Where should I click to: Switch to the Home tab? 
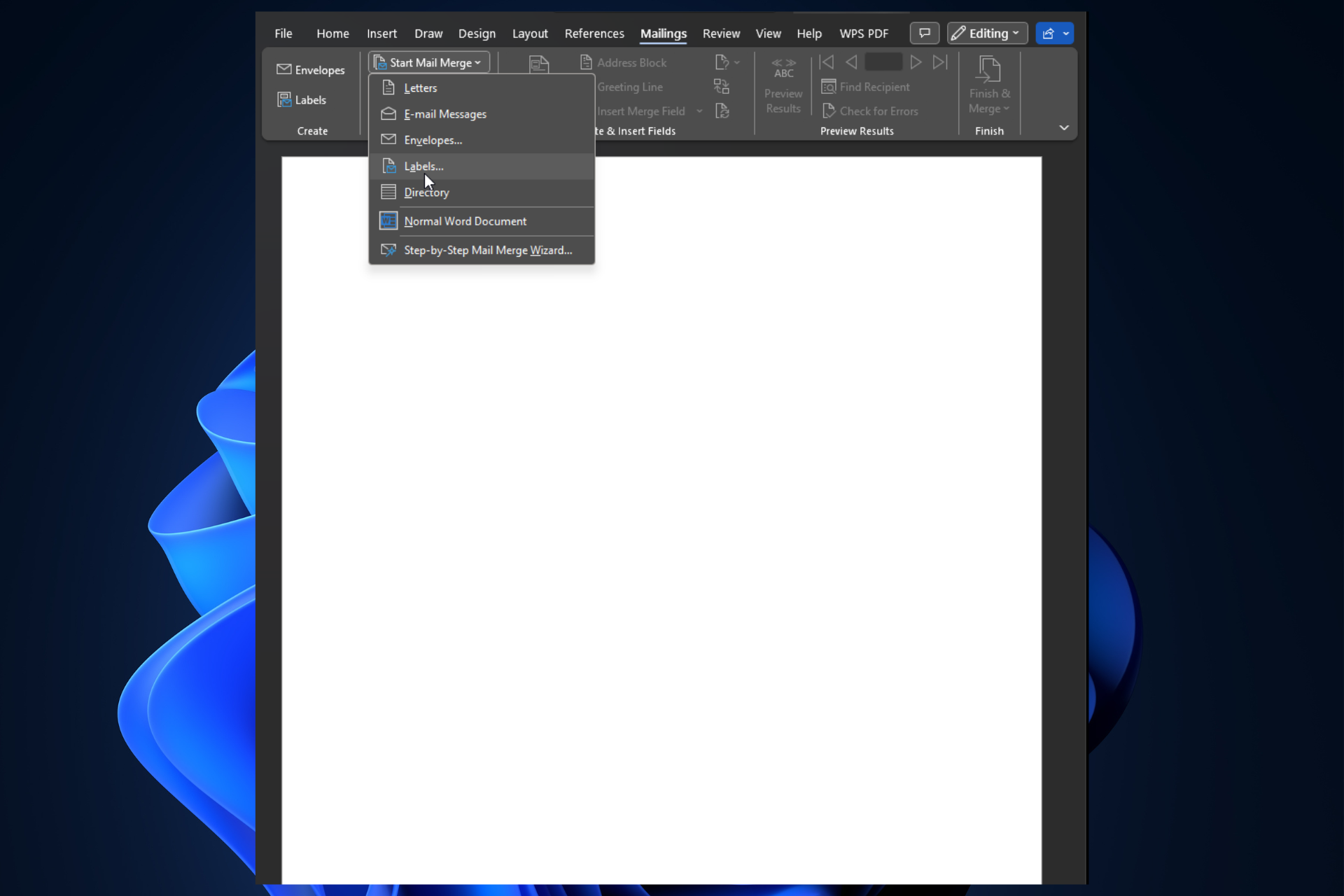pos(332,33)
